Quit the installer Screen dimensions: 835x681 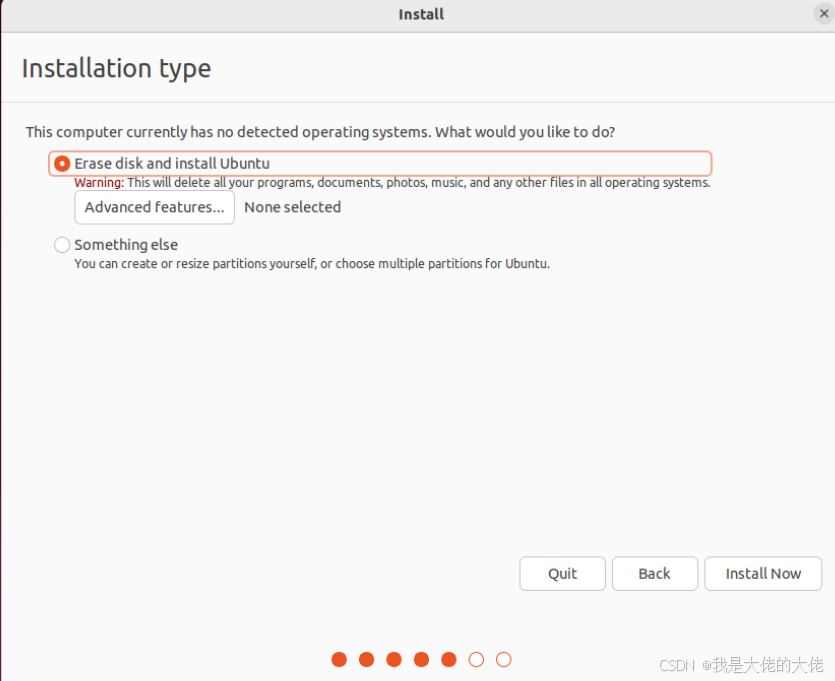coord(562,573)
